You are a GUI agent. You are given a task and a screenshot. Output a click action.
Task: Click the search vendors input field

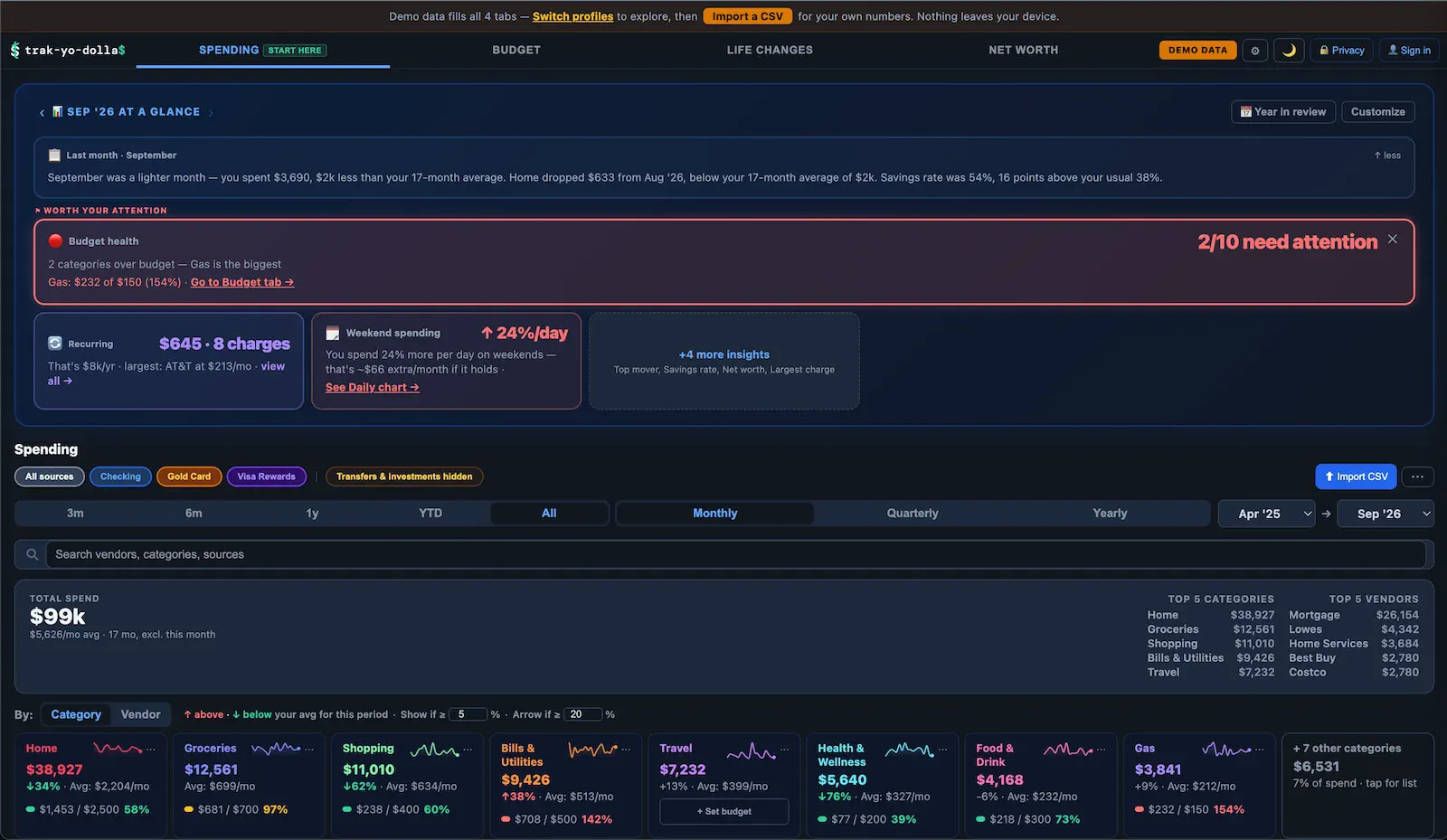point(735,554)
